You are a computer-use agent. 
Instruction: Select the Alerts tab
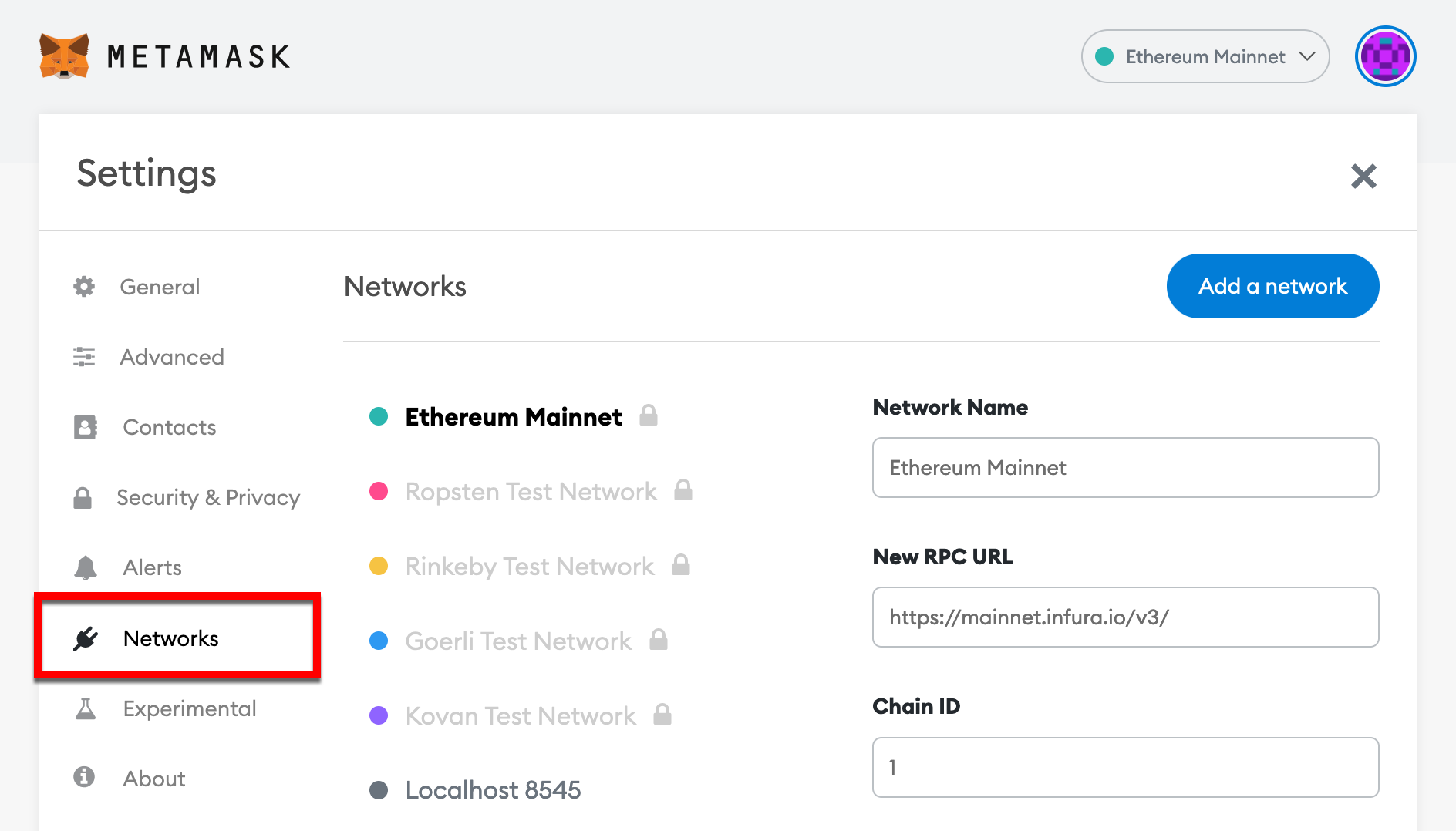pyautogui.click(x=153, y=567)
